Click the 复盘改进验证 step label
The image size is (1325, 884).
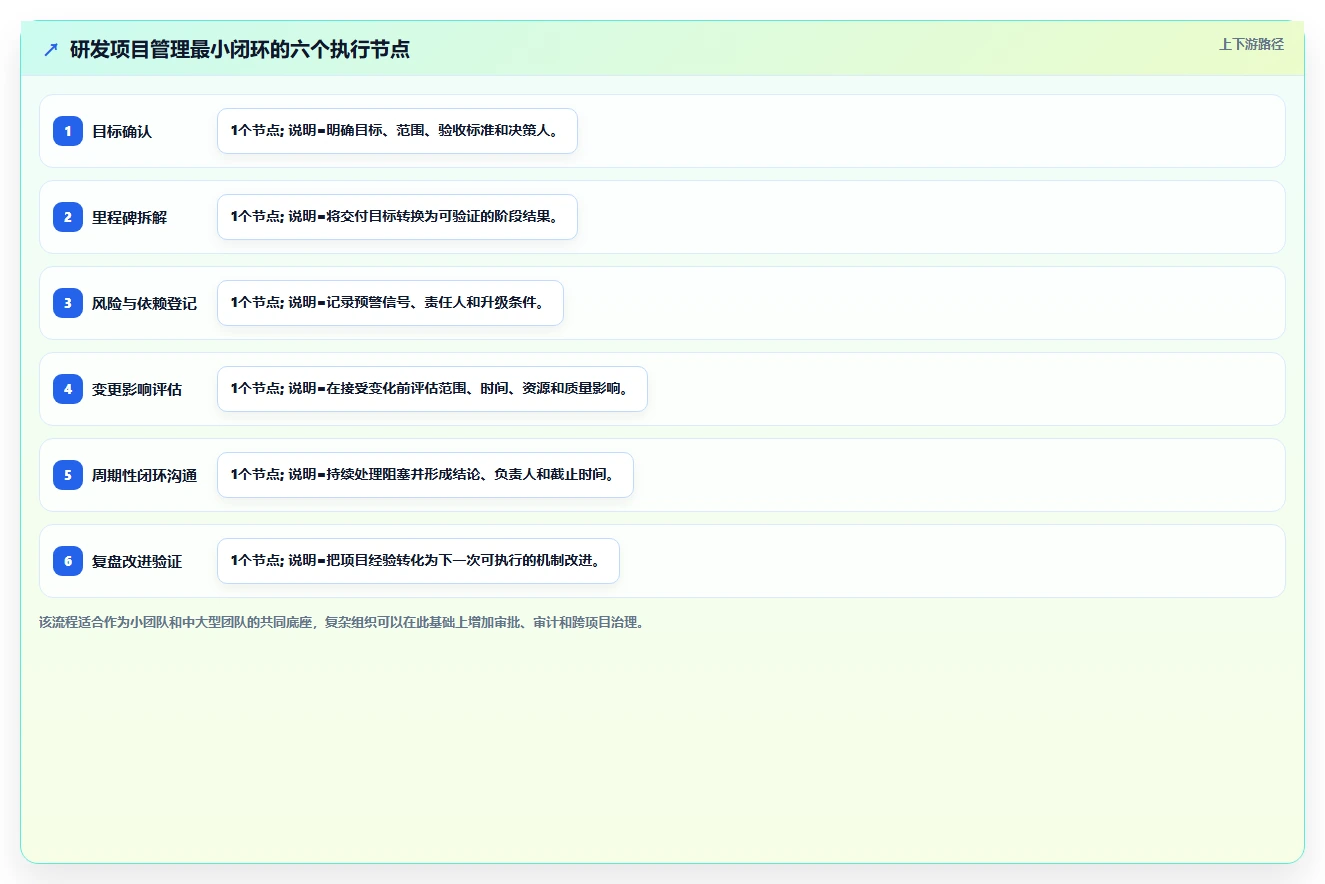pos(137,561)
